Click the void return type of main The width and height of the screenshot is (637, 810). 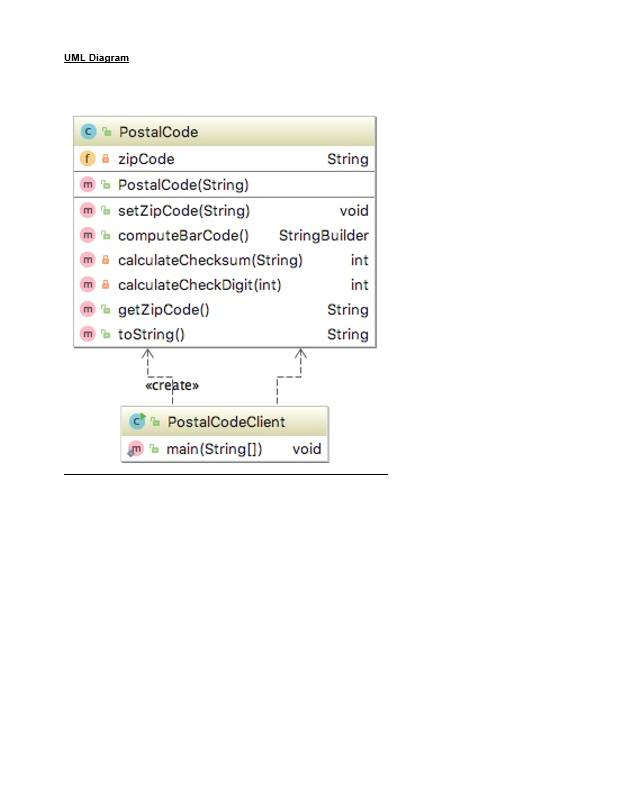(x=307, y=449)
